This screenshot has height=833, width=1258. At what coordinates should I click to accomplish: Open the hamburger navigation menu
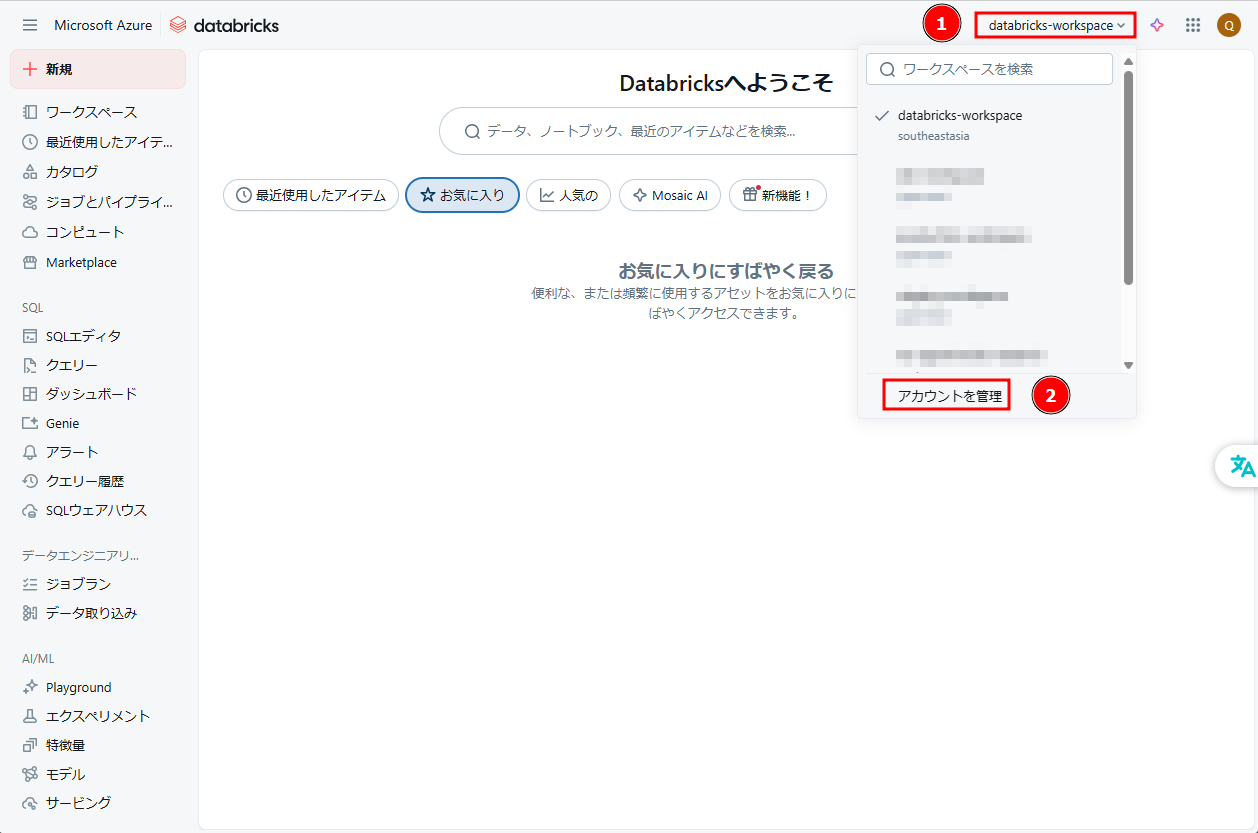point(30,25)
